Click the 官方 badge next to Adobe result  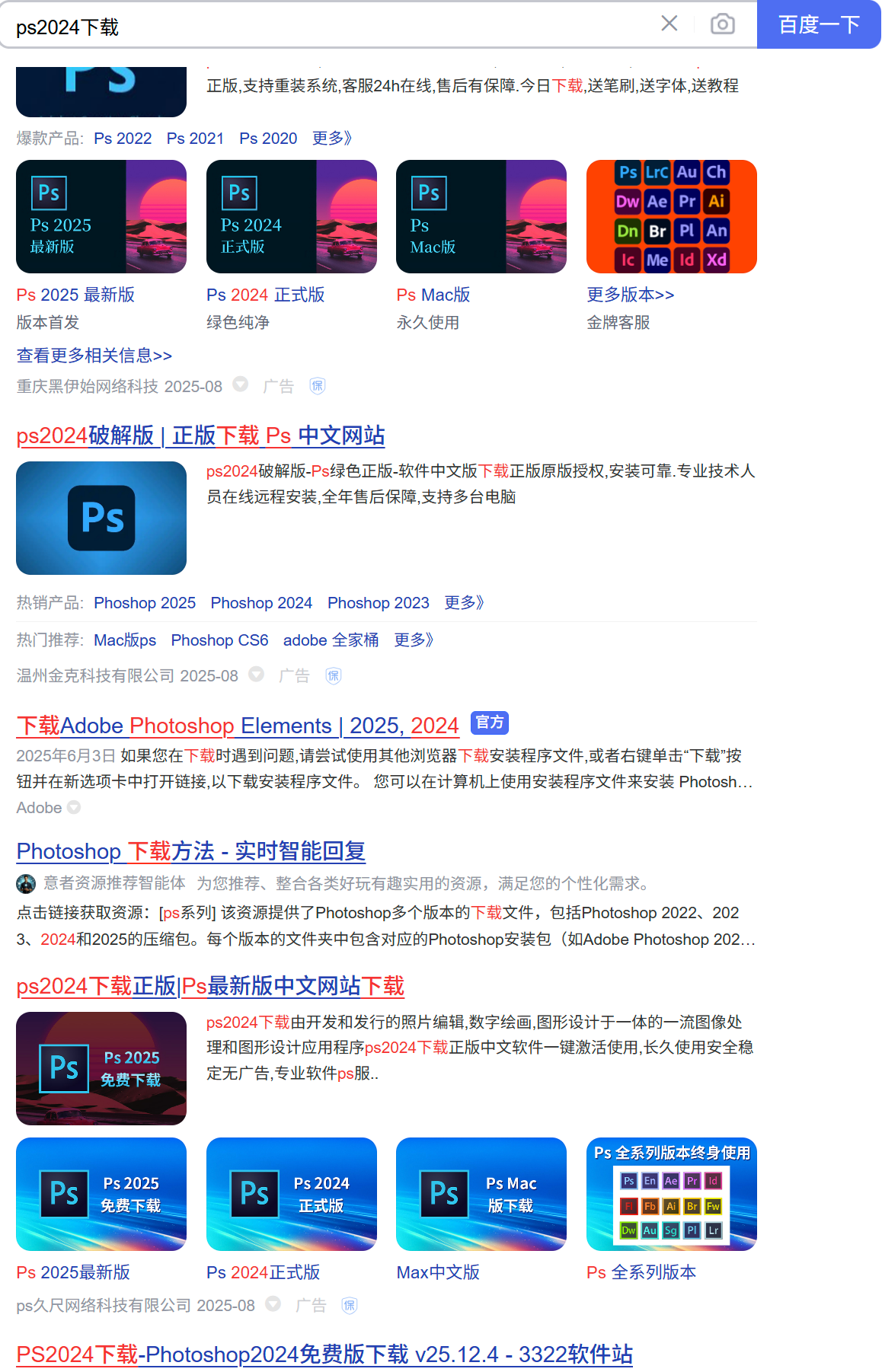490,723
